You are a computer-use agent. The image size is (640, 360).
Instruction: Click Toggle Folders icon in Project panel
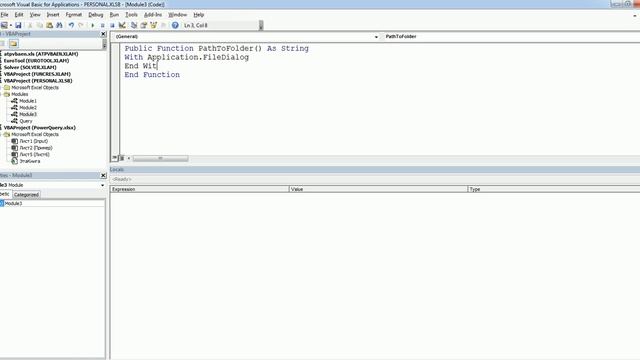tap(13, 44)
